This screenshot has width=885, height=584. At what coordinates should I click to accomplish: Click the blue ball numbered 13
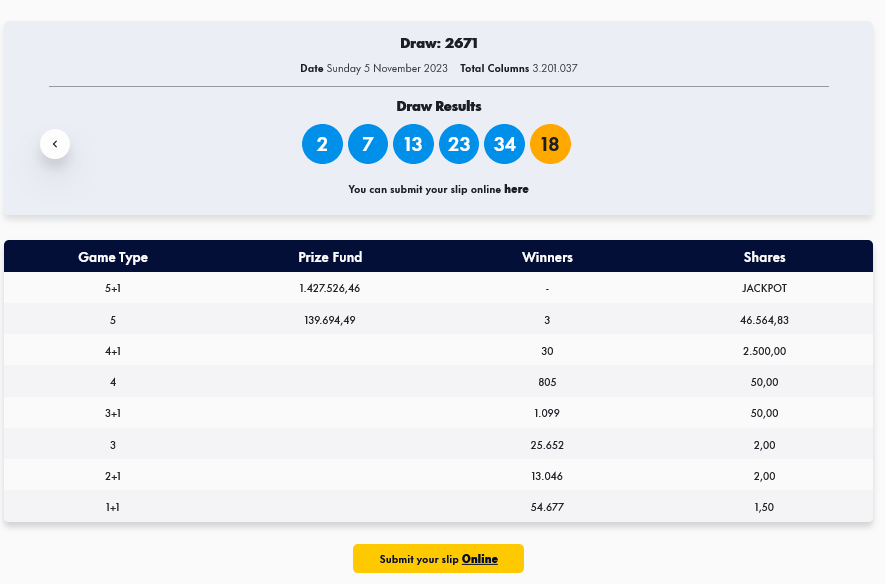point(413,144)
